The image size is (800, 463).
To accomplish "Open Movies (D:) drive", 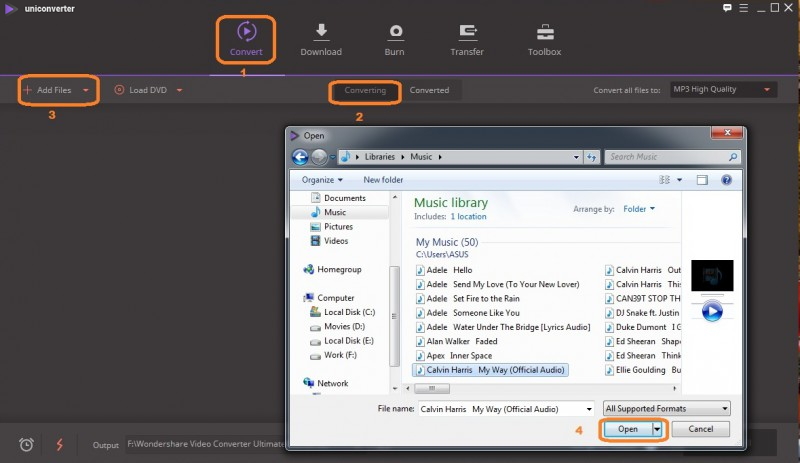I will click(338, 326).
